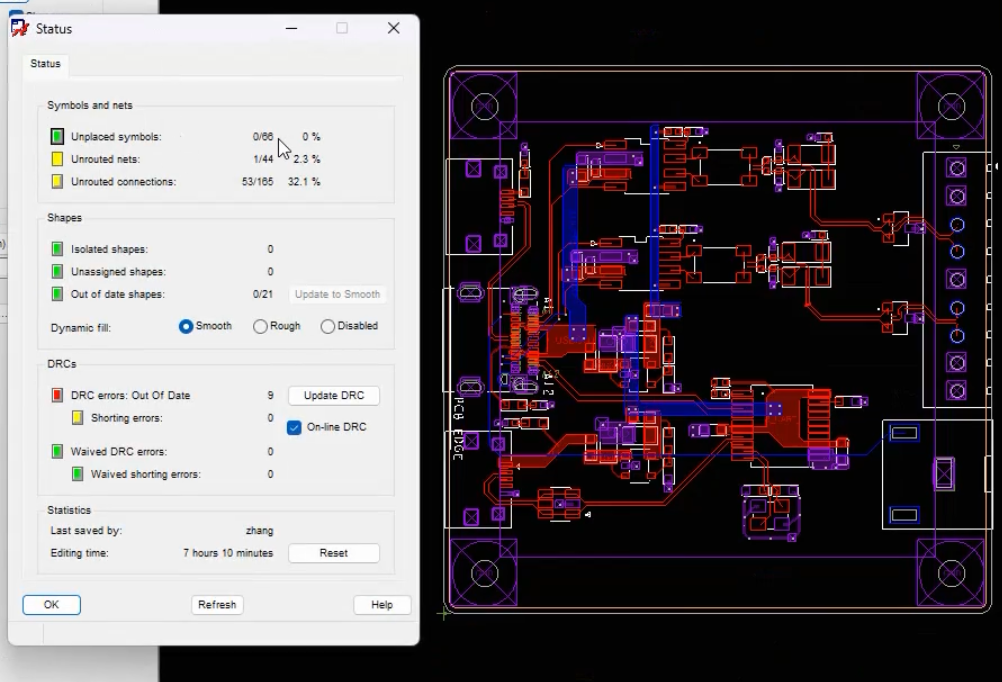Click the Waived DRC errors green indicator
The image size is (1002, 682).
click(58, 451)
